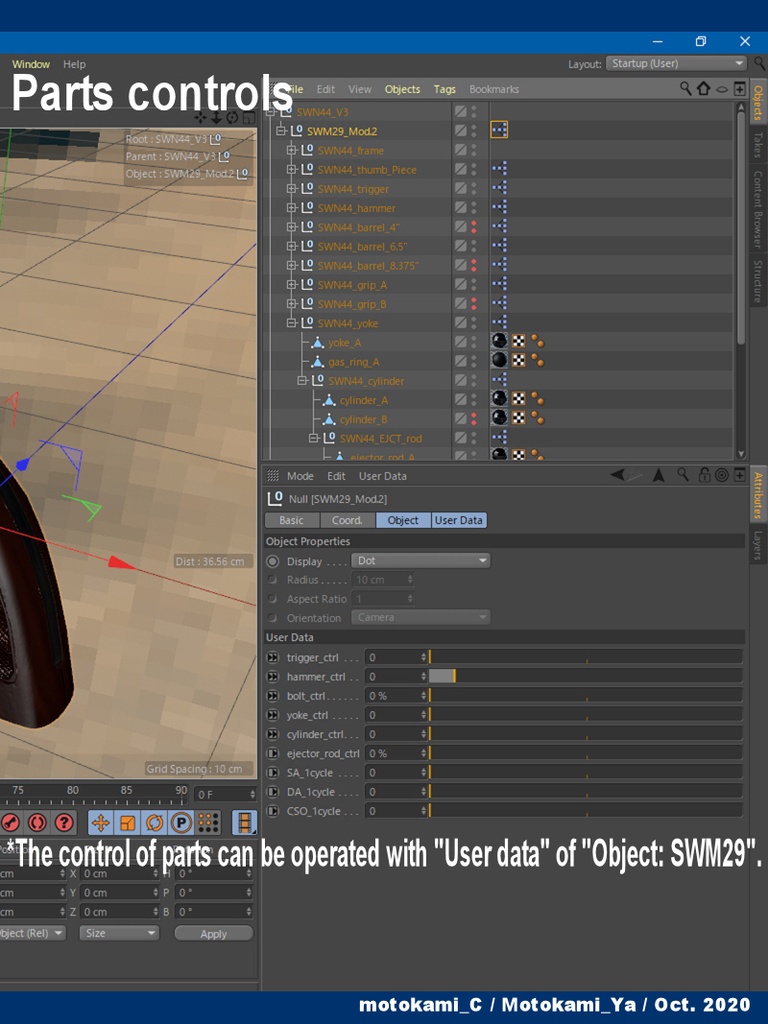This screenshot has width=768, height=1024.
Task: Click the target circle icon in Attributes manager
Action: coord(722,475)
